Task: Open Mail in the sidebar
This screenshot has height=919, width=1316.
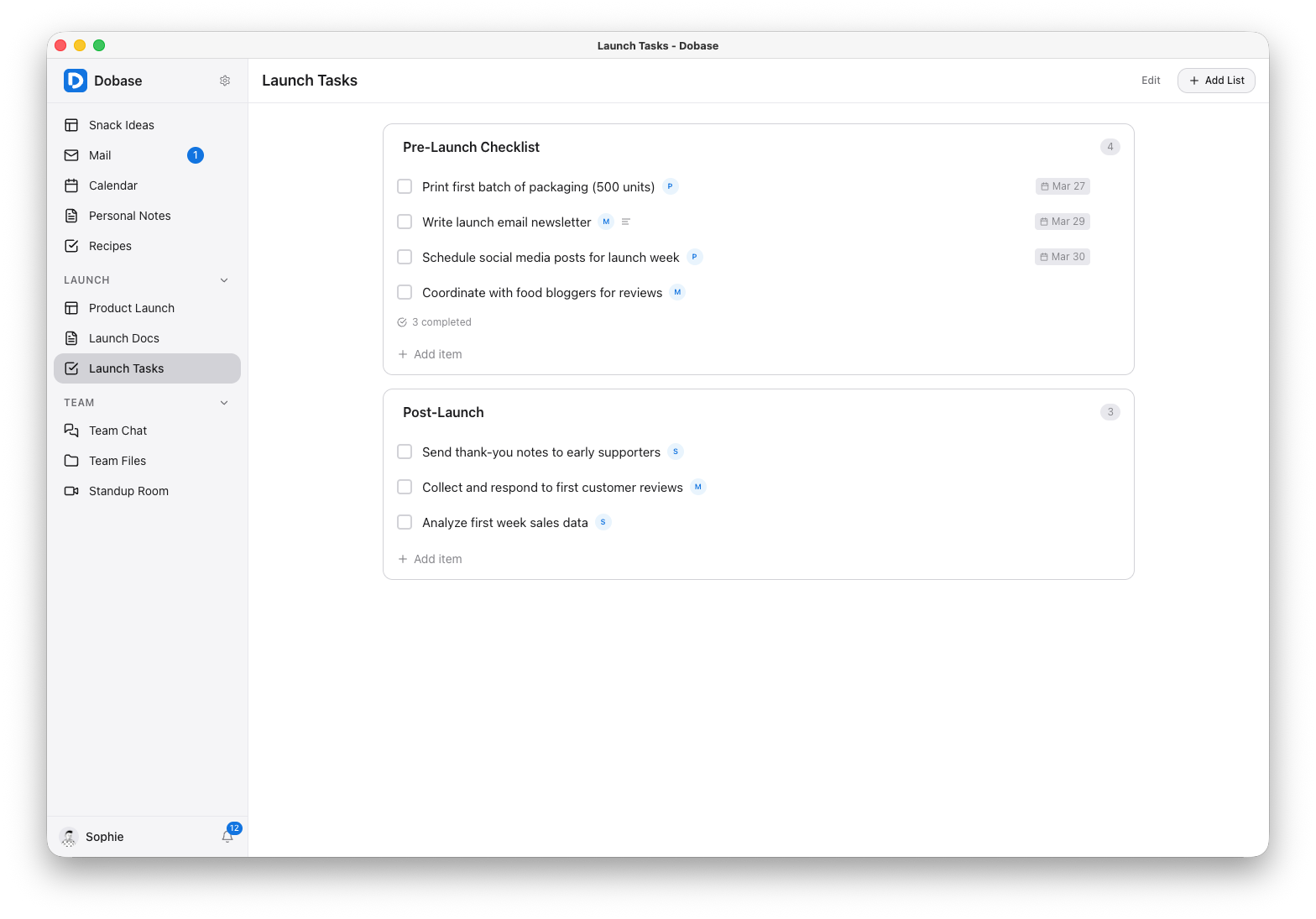Action: pyautogui.click(x=147, y=155)
